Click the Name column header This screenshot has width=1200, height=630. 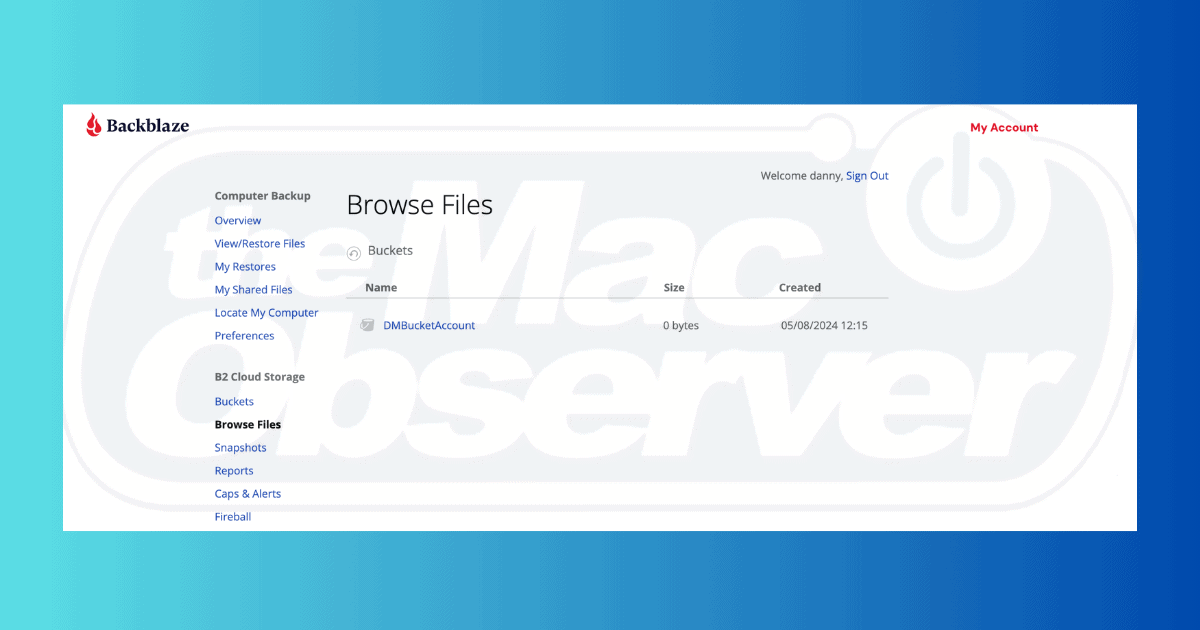pos(381,288)
